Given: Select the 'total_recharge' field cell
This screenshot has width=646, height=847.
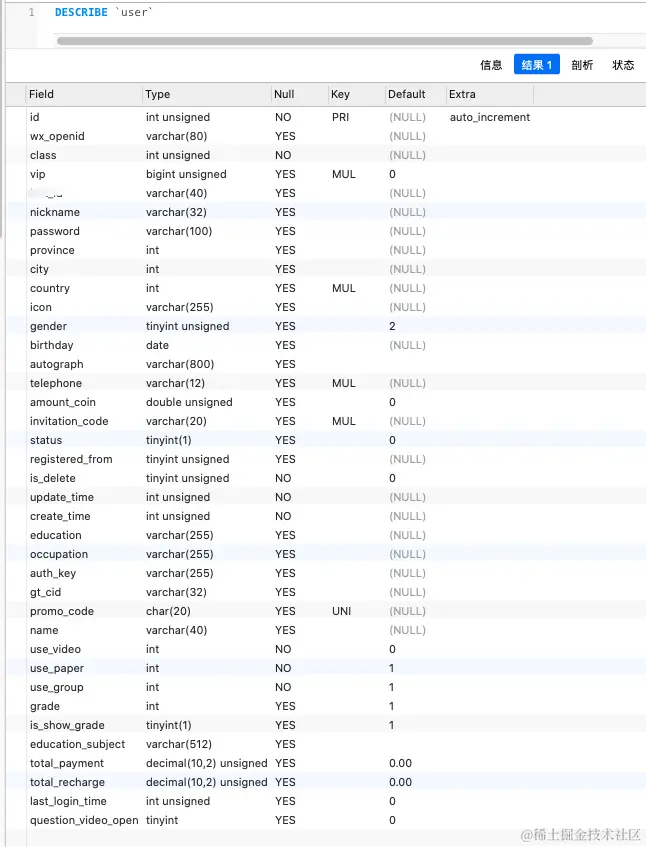Looking at the screenshot, I should pos(68,782).
